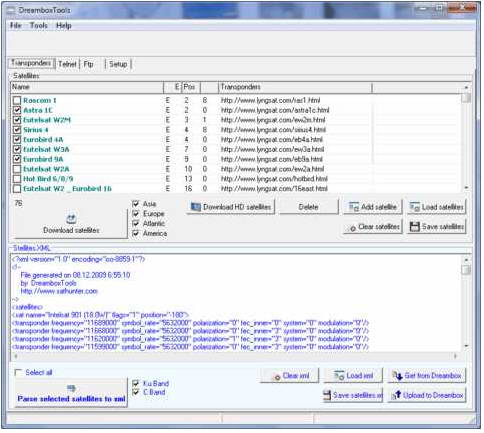The image size is (484, 433).
Task: Click the Upload to Dreambox arrow icon
Action: tap(396, 395)
